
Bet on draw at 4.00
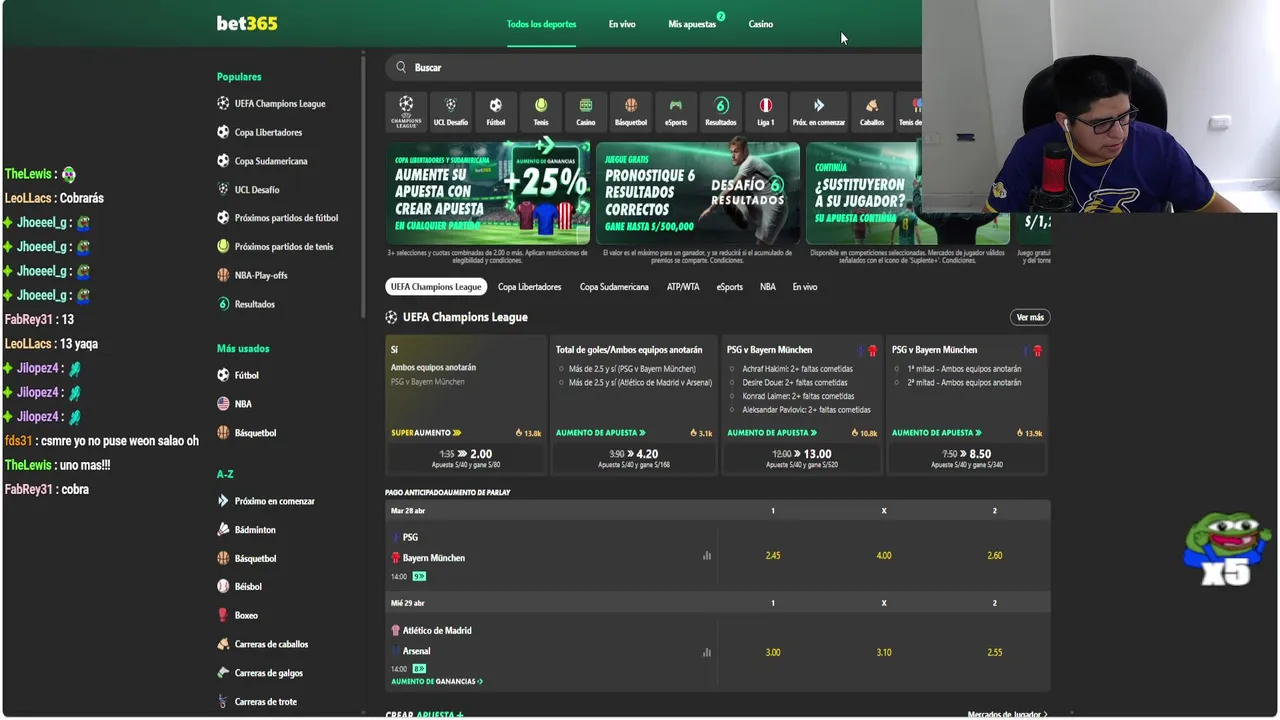(x=884, y=555)
